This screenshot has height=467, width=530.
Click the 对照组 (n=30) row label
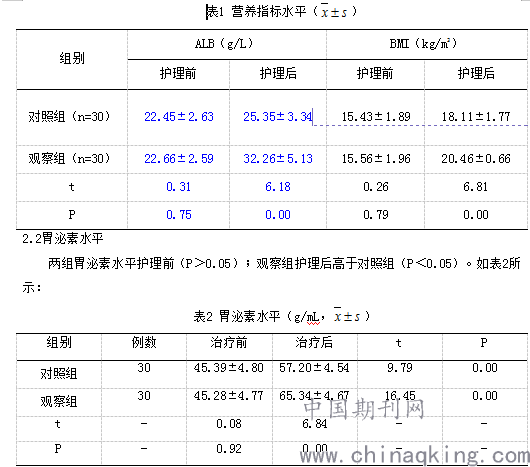tap(69, 117)
